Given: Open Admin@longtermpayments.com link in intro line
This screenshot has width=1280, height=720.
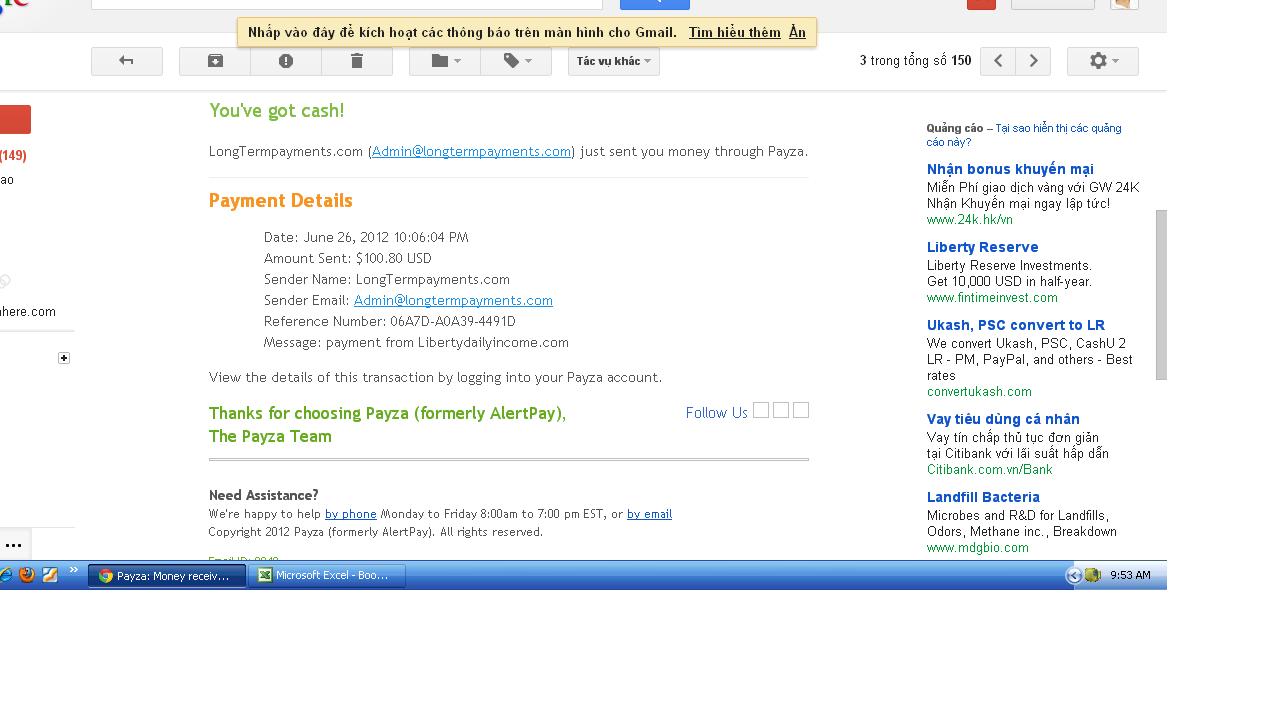Looking at the screenshot, I should (471, 152).
